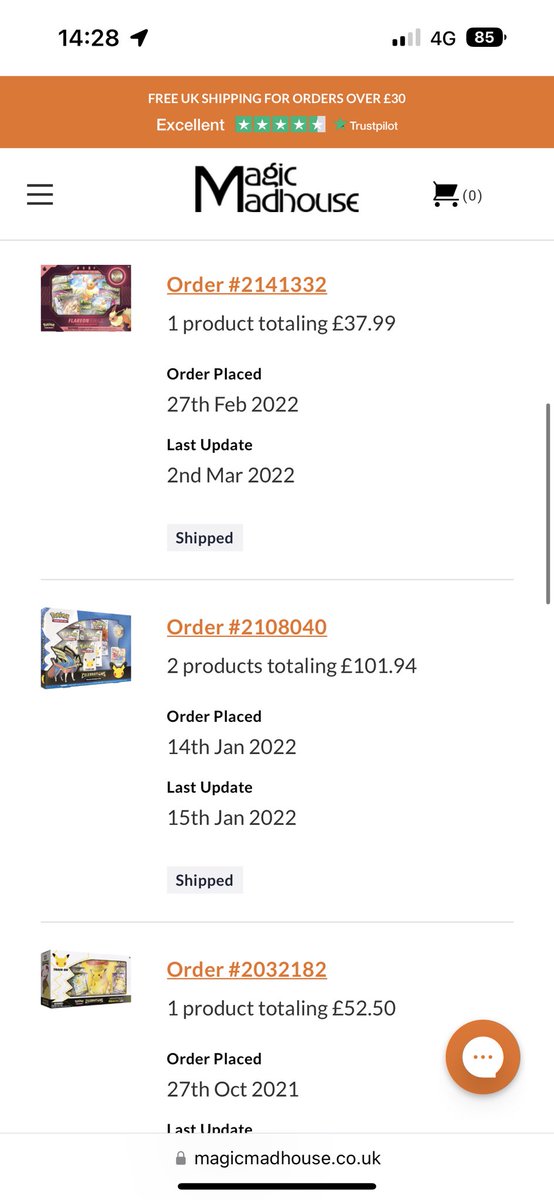This screenshot has height=1200, width=554.
Task: Open the orange chat bubble widget
Action: (x=483, y=1056)
